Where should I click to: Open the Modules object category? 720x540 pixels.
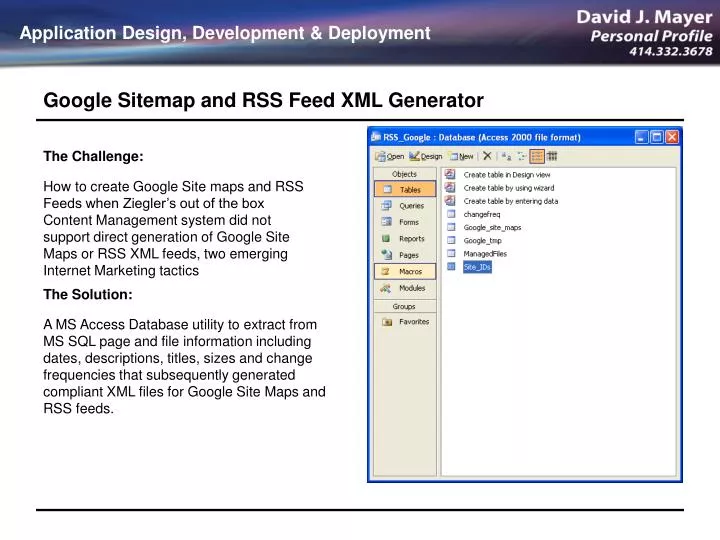pos(405,288)
